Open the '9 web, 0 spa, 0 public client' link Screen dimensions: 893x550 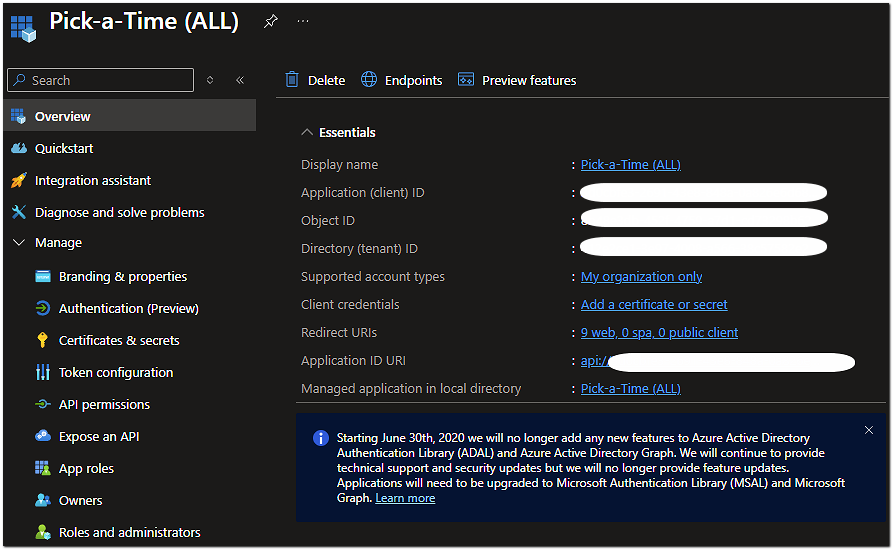659,332
